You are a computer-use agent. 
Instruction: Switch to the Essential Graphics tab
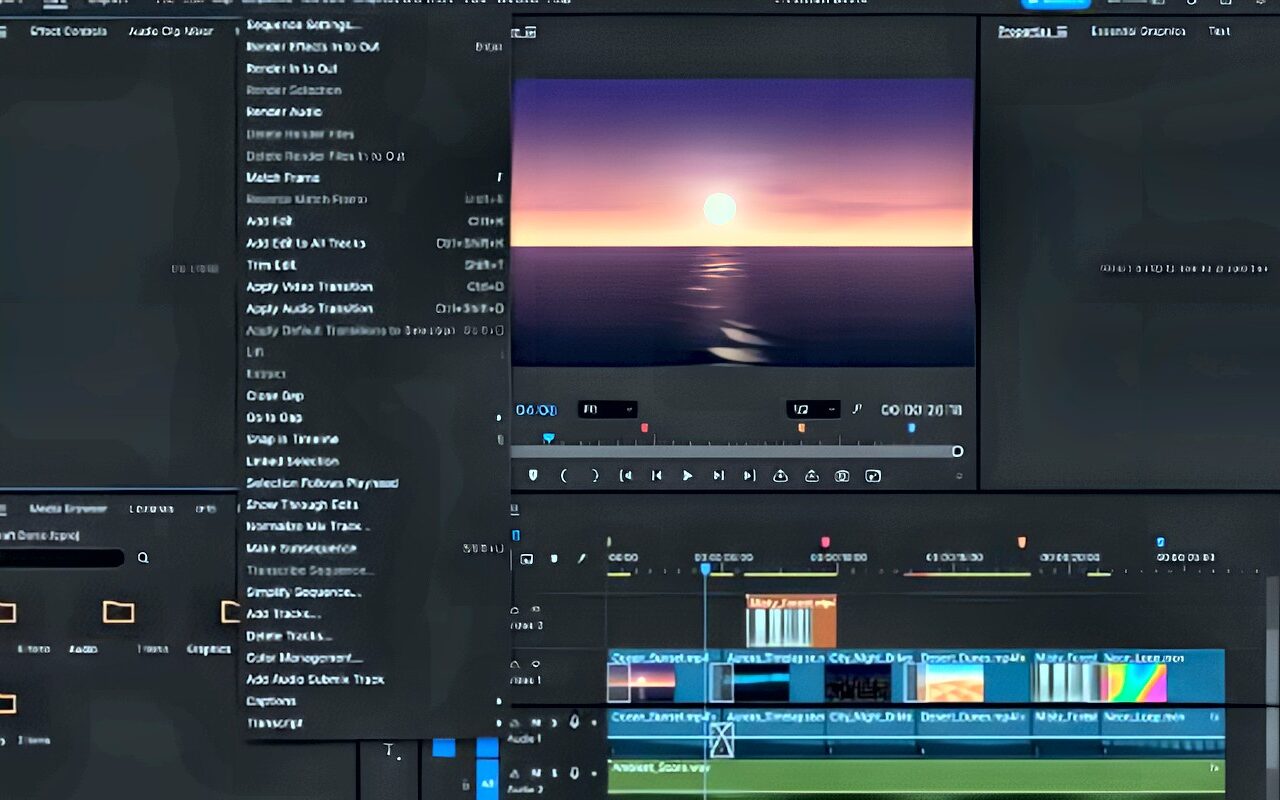point(1138,31)
